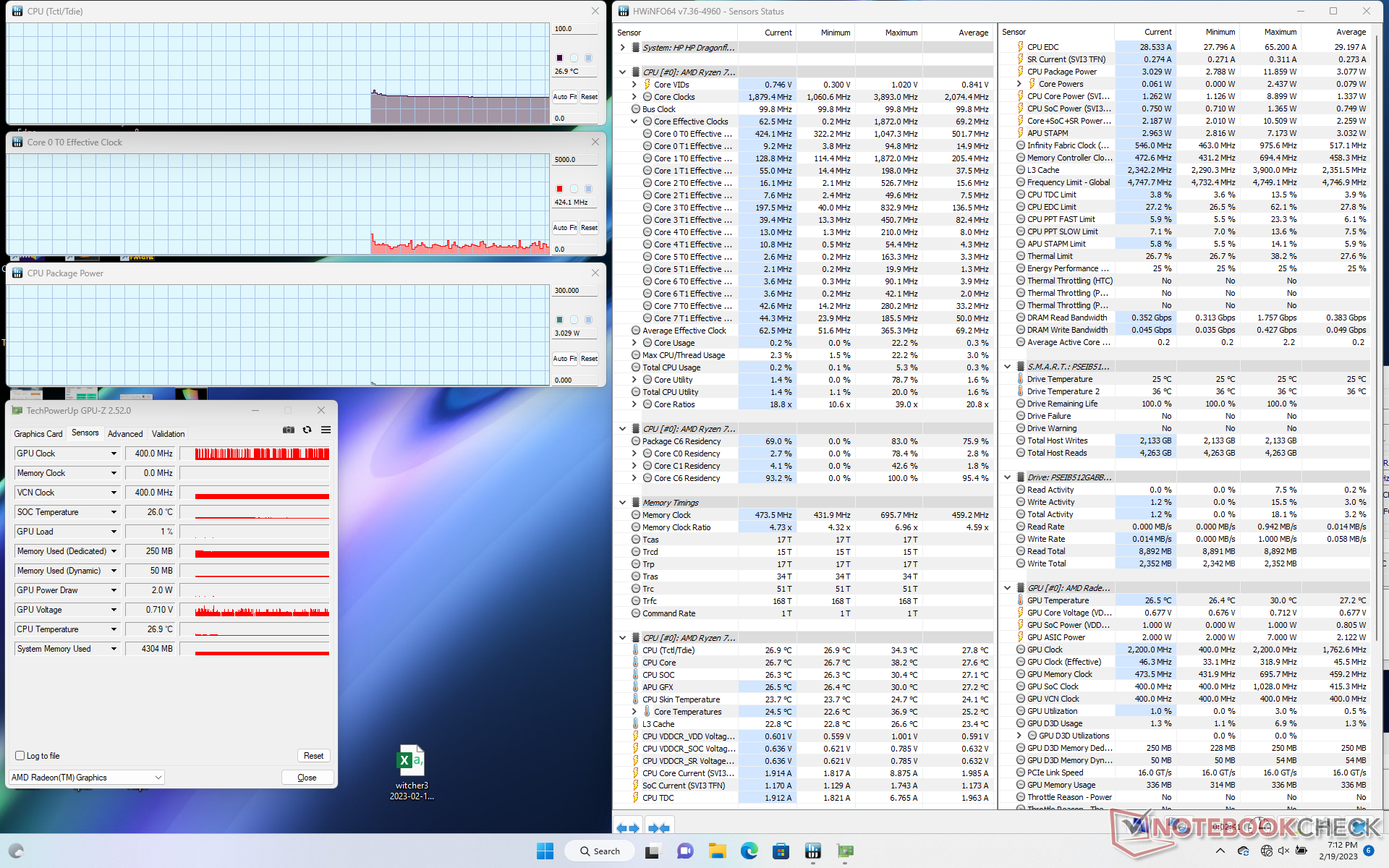This screenshot has width=1389, height=868.
Task: Expand System HP Dragonfly section
Action: tap(622, 48)
